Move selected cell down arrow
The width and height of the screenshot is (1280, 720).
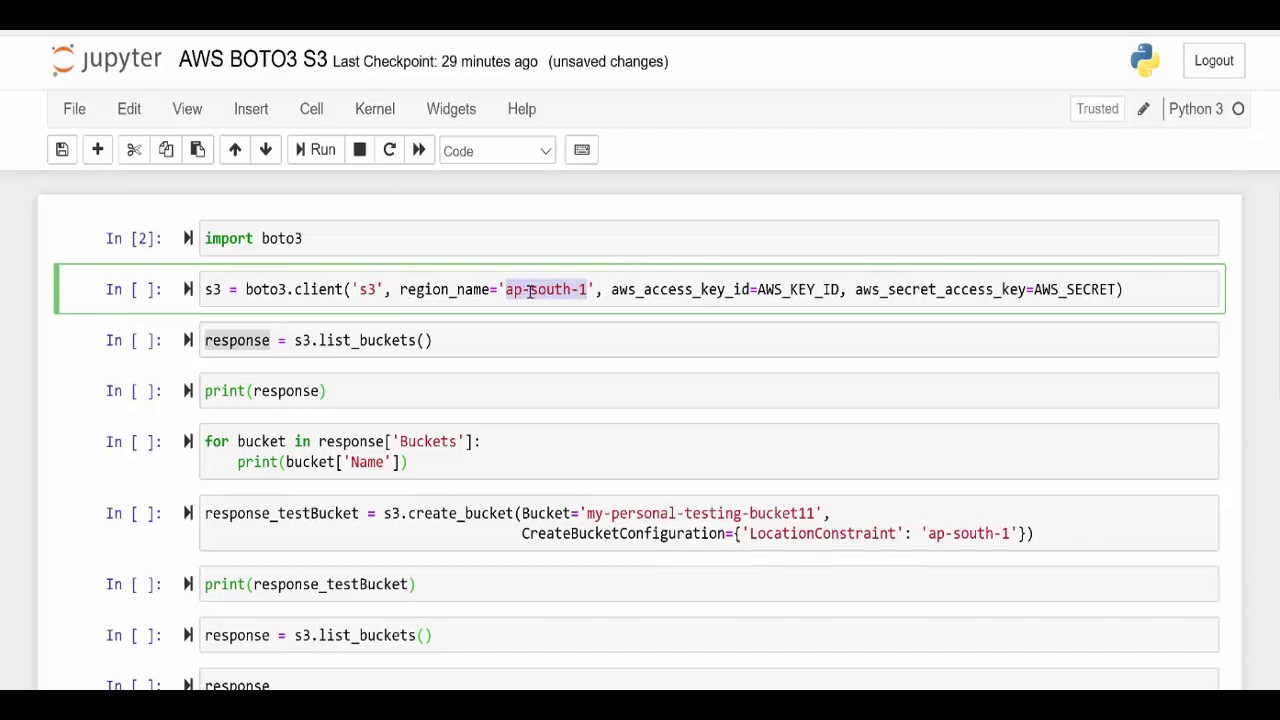(x=266, y=150)
